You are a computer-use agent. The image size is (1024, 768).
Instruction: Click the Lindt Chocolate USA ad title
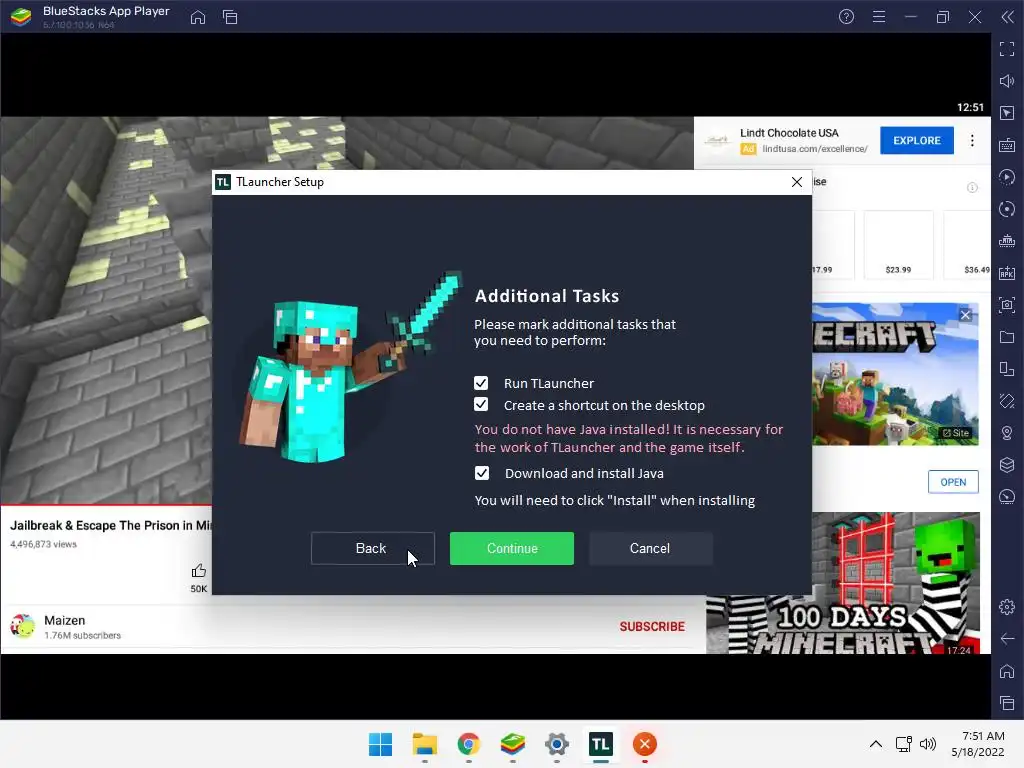(x=789, y=133)
